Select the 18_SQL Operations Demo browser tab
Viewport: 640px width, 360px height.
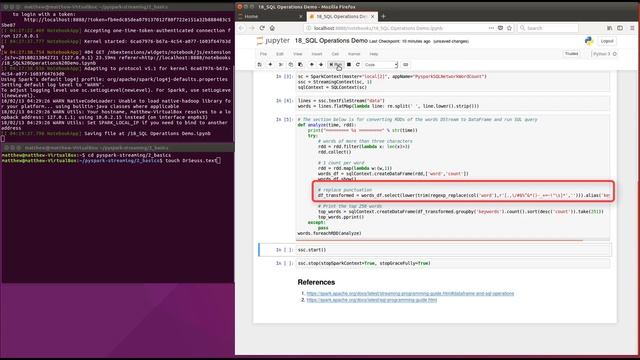[341, 16]
